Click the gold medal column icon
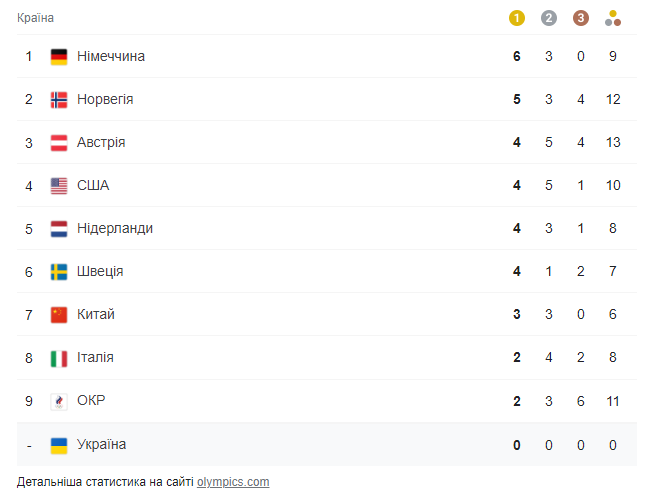The width and height of the screenshot is (650, 500). (x=517, y=17)
